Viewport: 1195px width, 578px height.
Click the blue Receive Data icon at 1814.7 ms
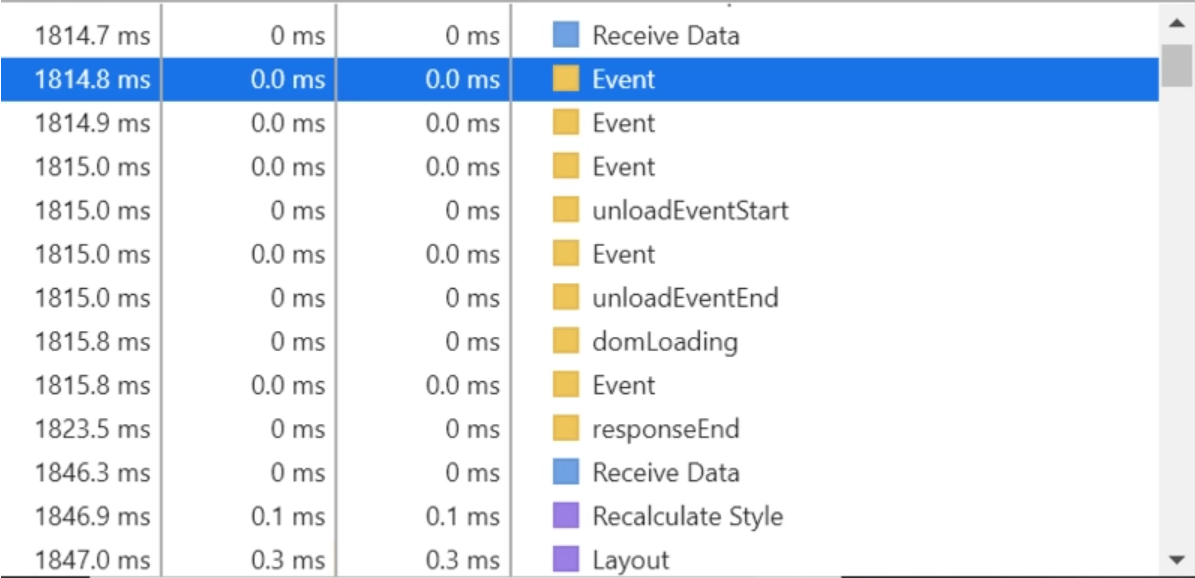coord(566,36)
